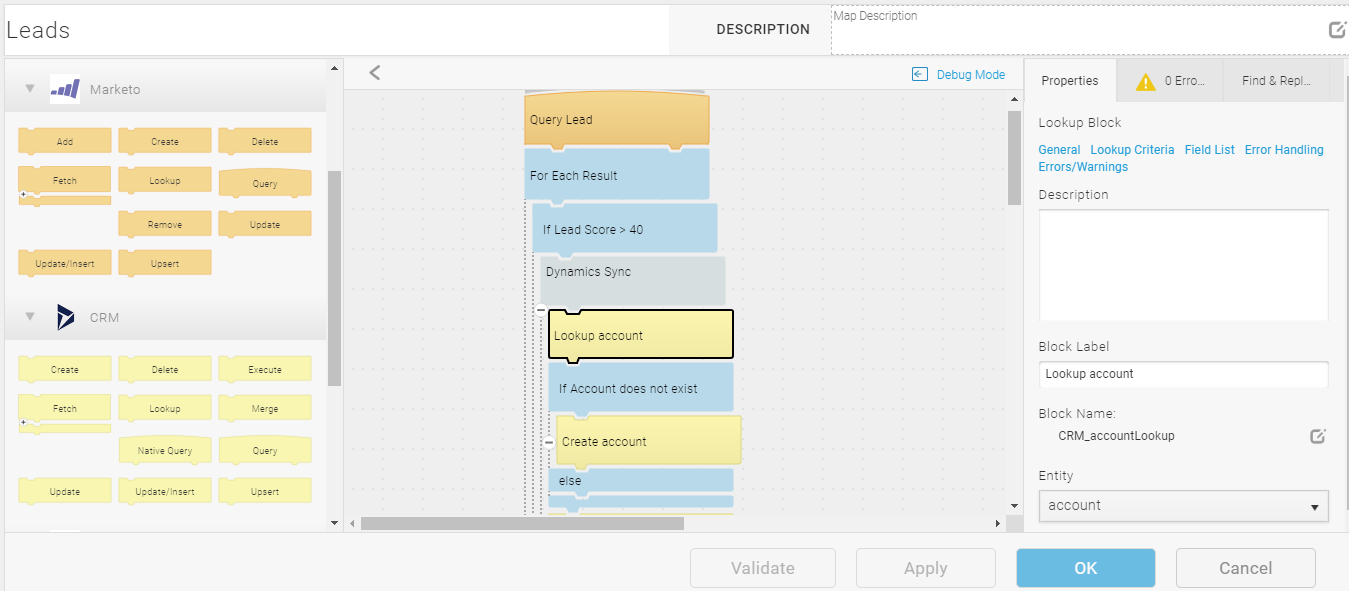
Task: Click the Map Description edit icon
Action: 1337,29
